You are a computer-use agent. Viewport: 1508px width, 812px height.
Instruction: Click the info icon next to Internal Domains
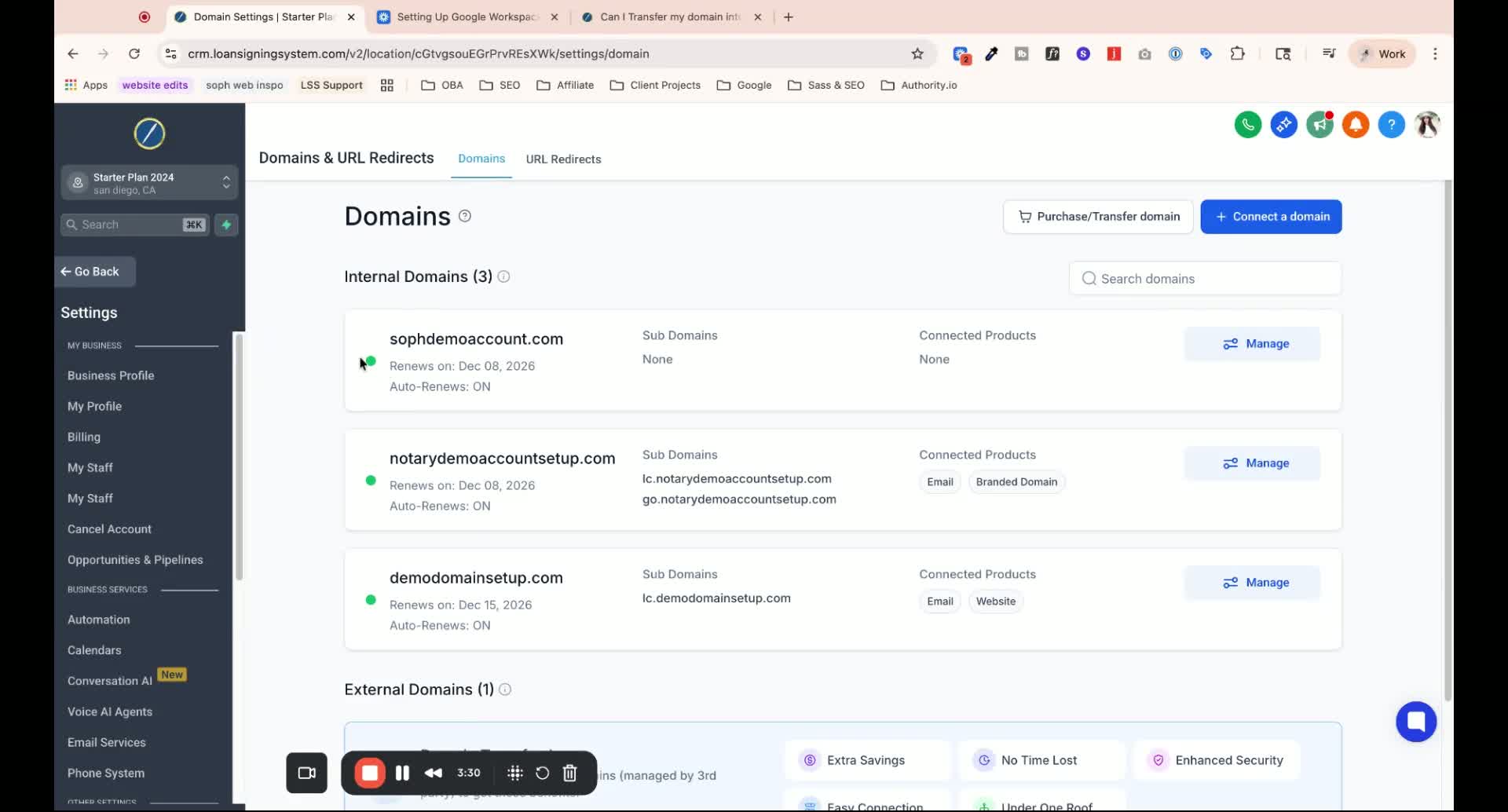click(503, 276)
